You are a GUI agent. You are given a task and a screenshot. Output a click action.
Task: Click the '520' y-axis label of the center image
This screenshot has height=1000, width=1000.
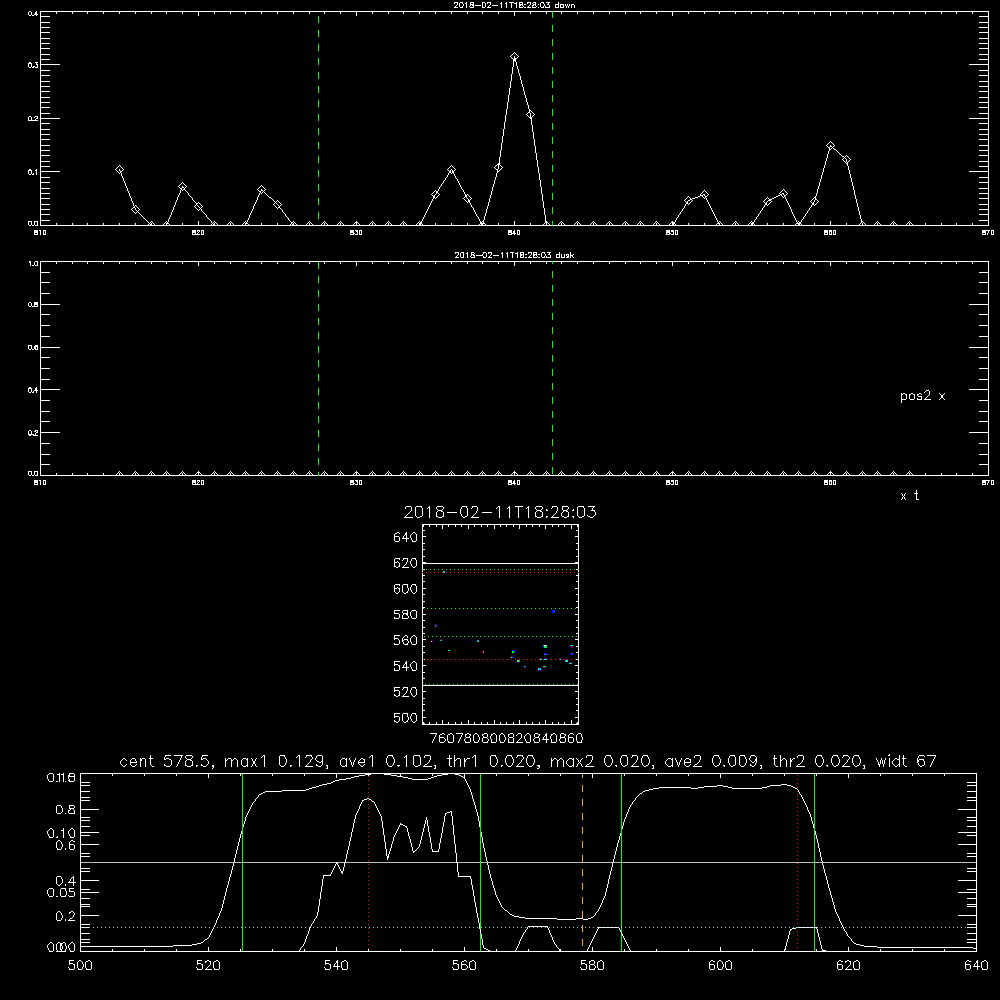tap(405, 692)
